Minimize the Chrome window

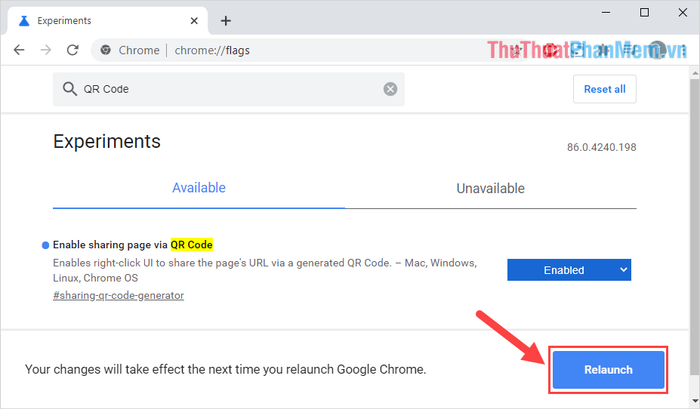606,13
